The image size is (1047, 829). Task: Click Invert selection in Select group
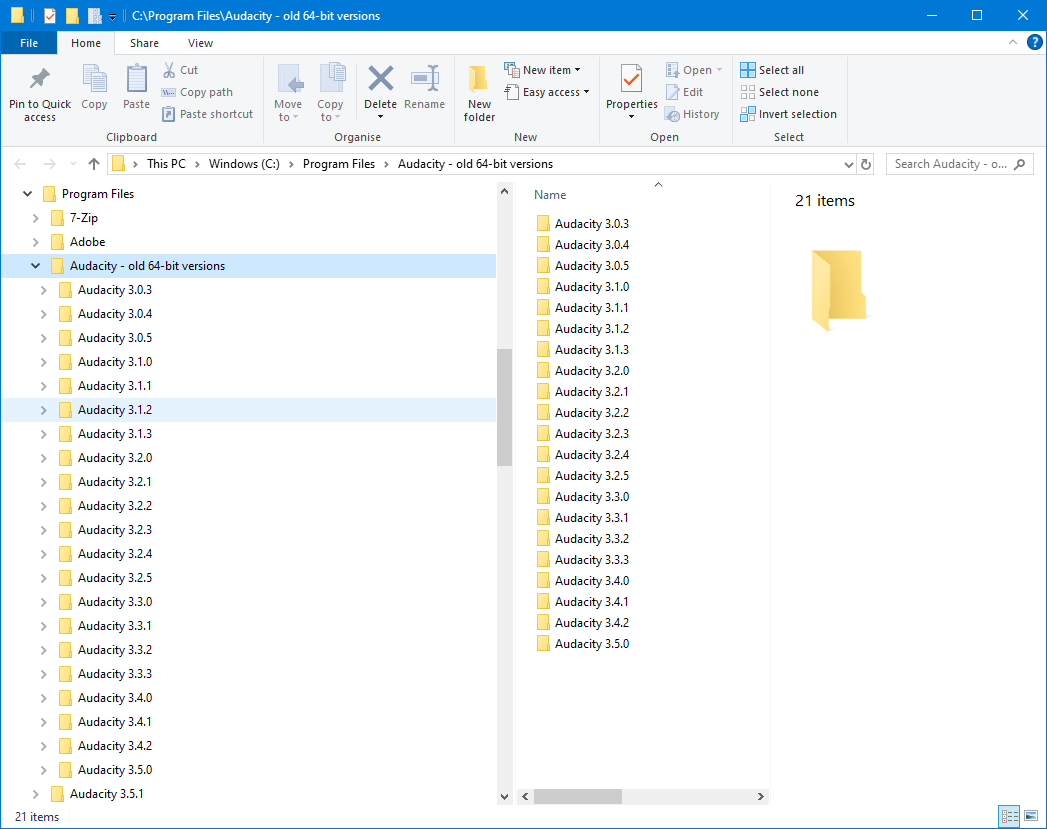click(788, 114)
